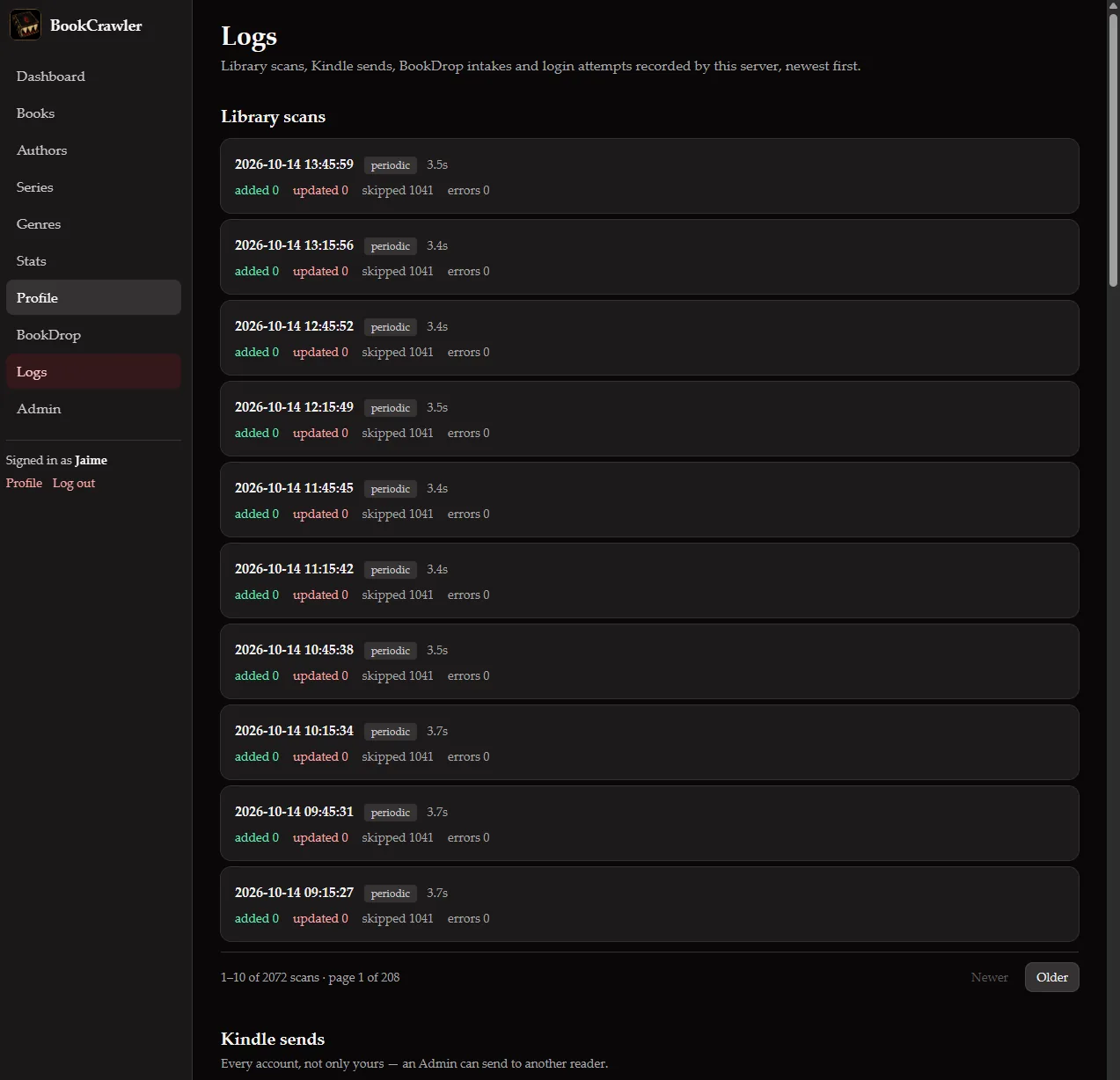
Task: Select the highlighted Profile sidebar item
Action: [x=93, y=298]
